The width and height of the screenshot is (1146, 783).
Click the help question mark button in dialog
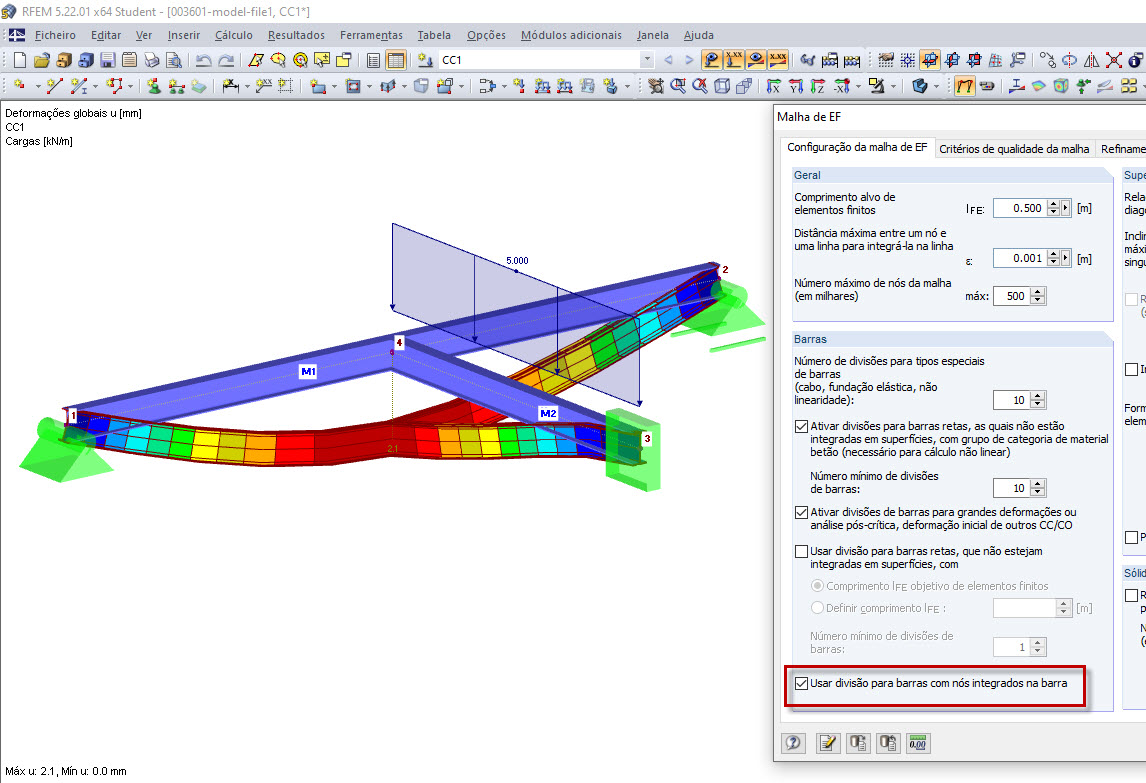coord(794,744)
